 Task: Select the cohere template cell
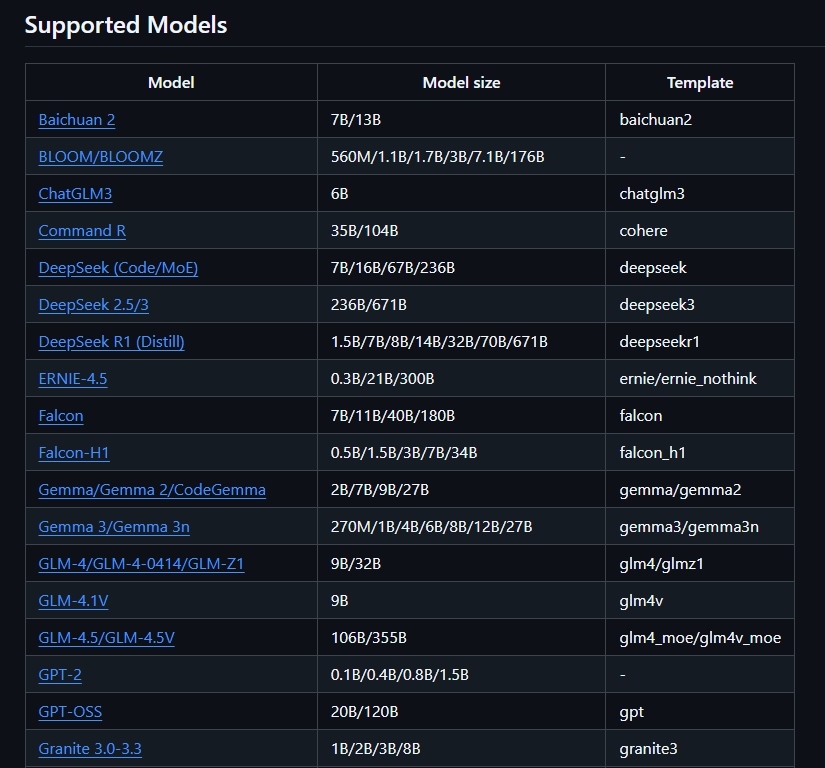point(700,230)
